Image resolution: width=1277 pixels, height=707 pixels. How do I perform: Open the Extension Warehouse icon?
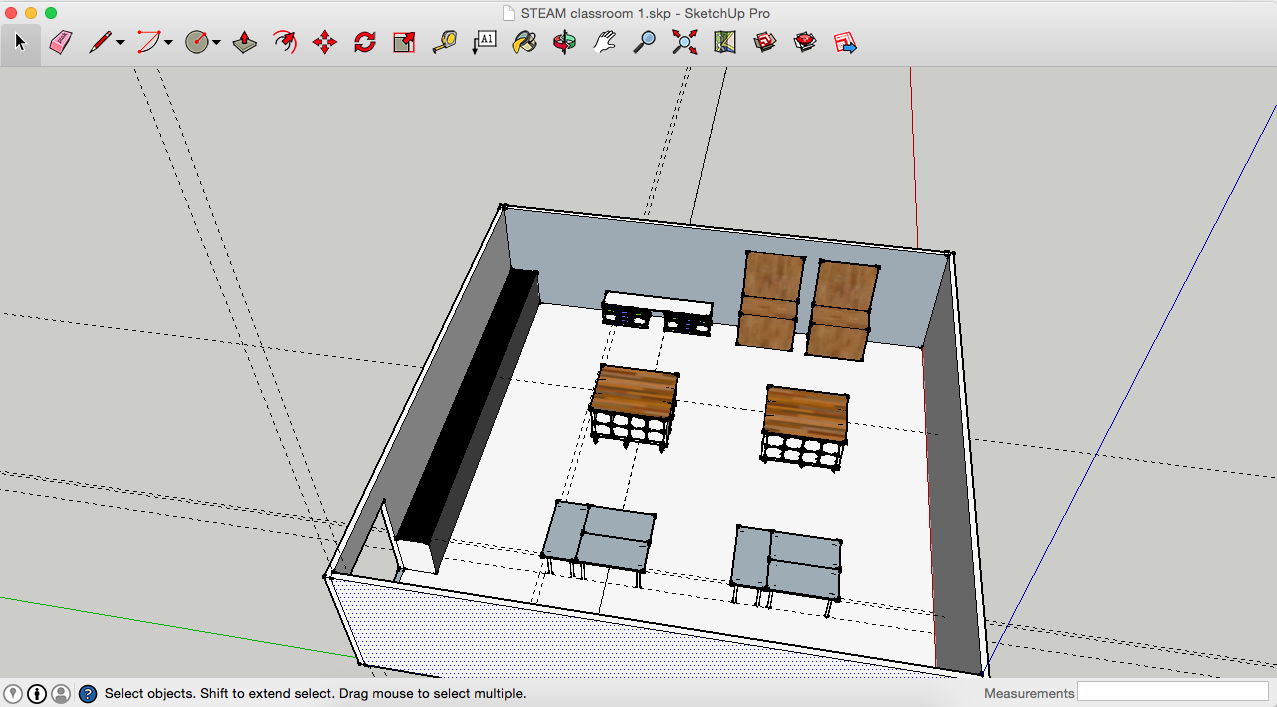point(805,43)
